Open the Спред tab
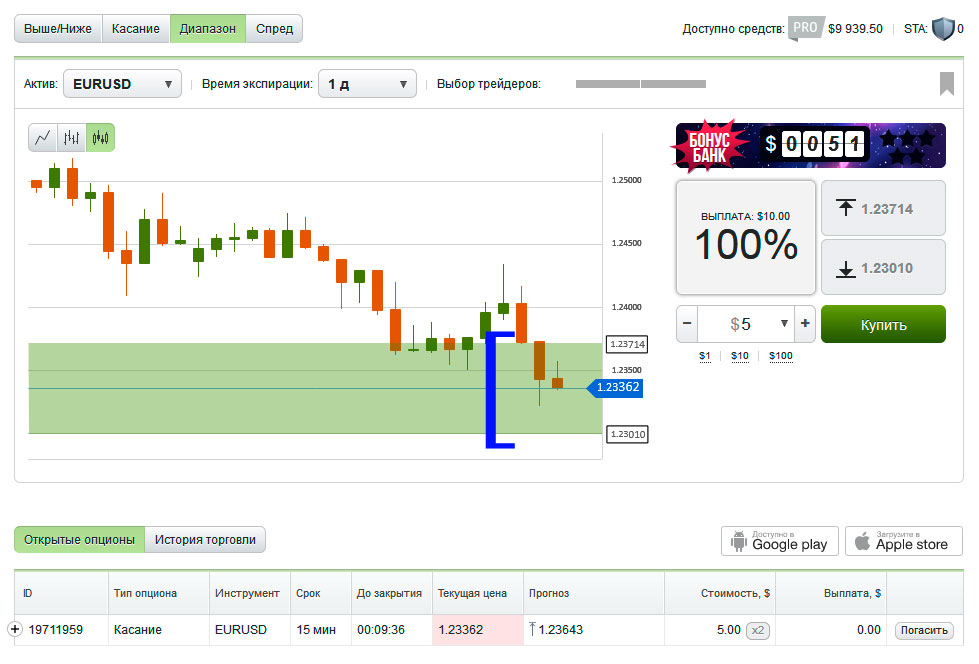979x664 pixels. point(274,29)
